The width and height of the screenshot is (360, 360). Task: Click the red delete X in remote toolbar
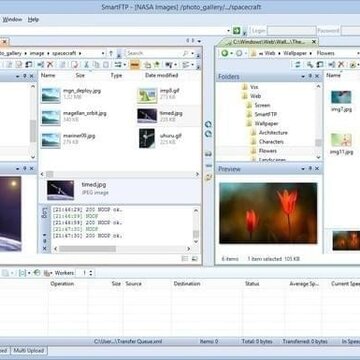coord(50,65)
